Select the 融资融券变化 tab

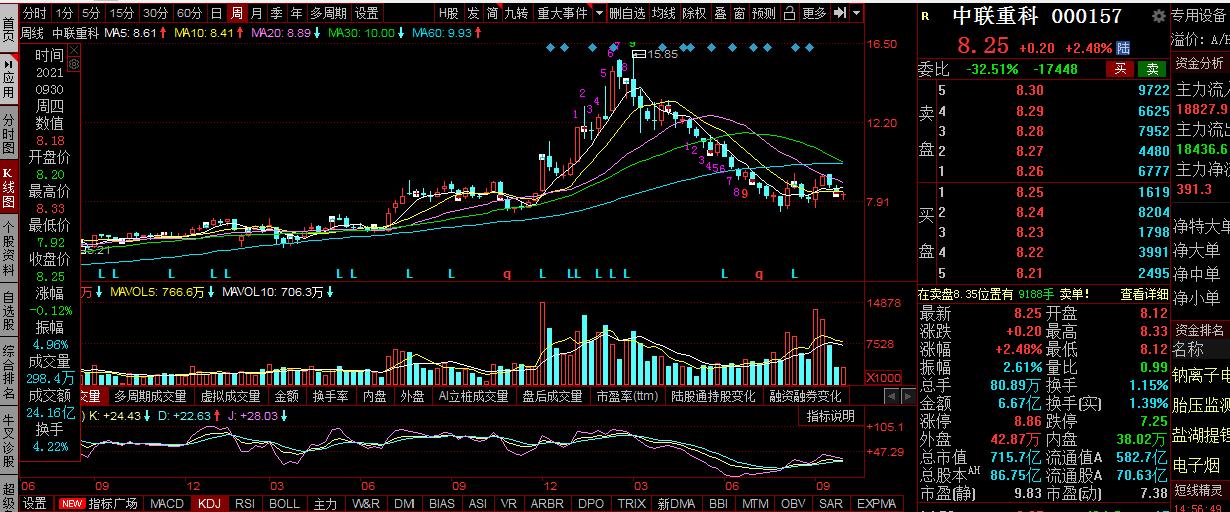[x=805, y=396]
